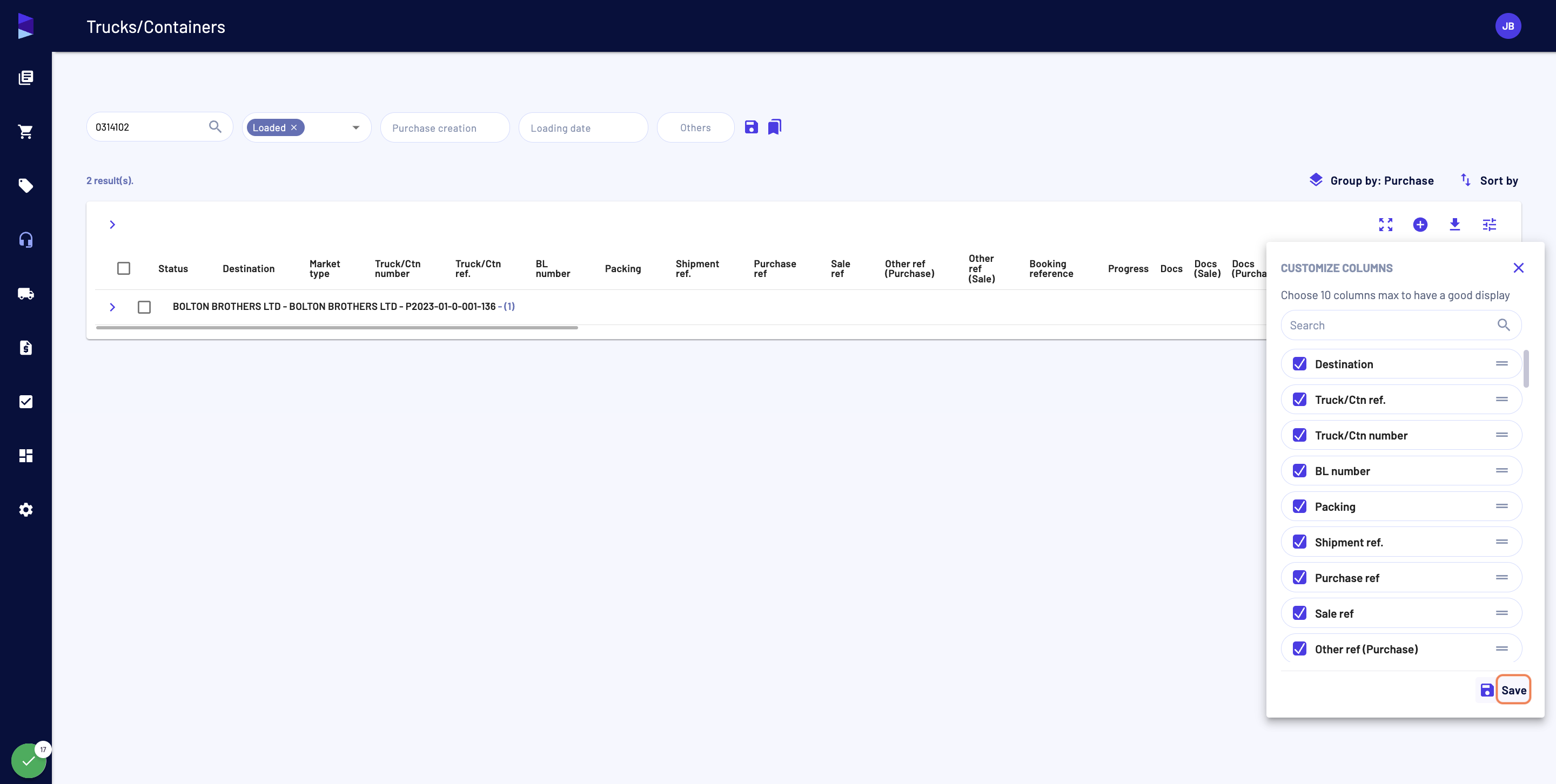The width and height of the screenshot is (1556, 784).
Task: Expand the BOLTON BROTHERS LTD row chevron
Action: 112,307
